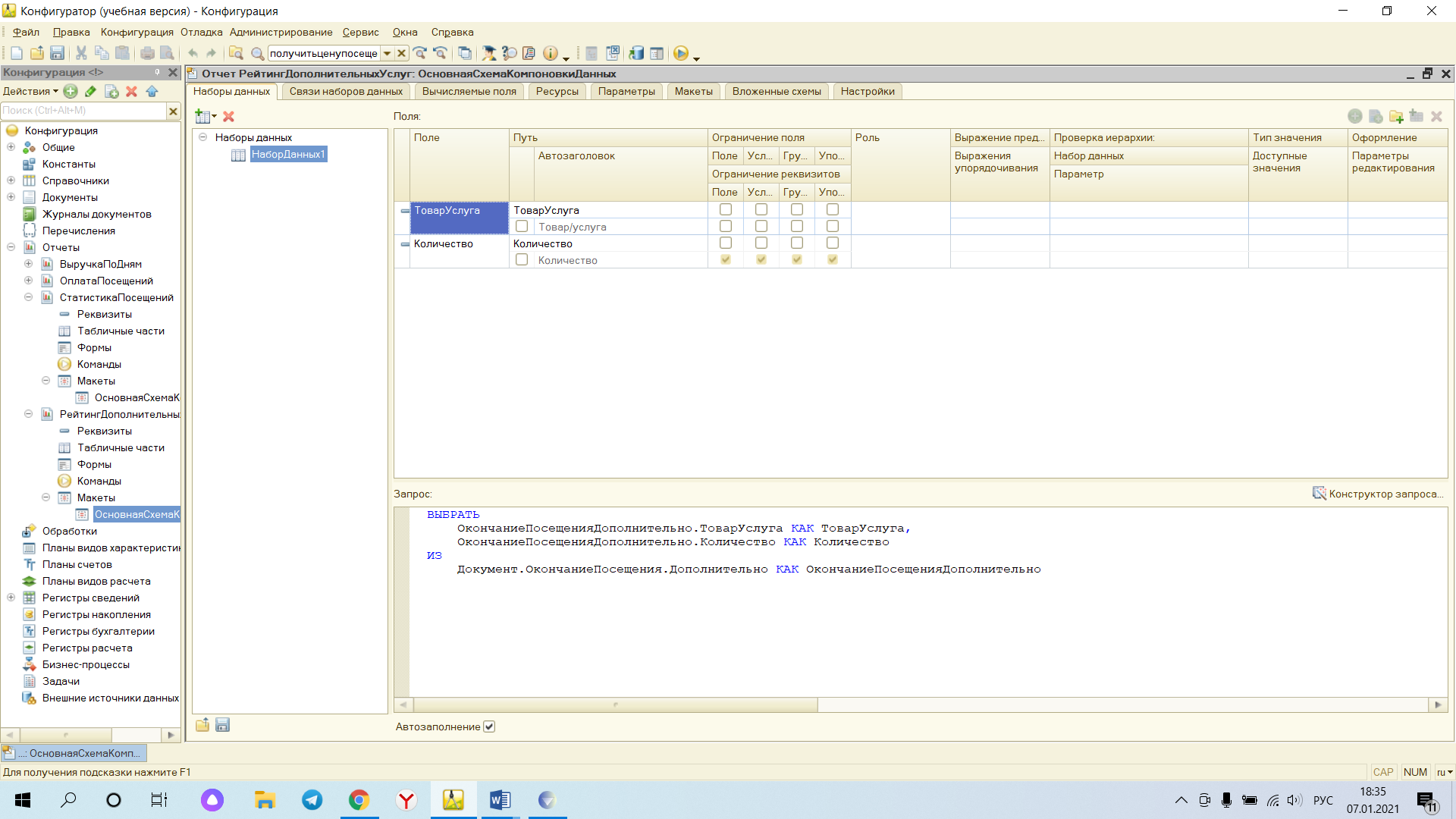Toggle the Автозаполнение checkbox

pos(489,726)
